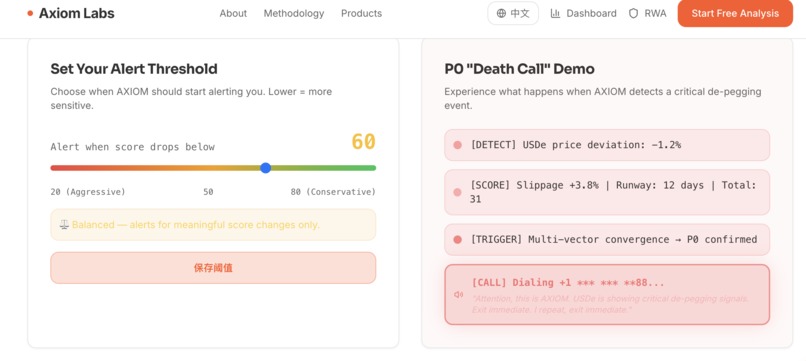Click the bar chart icon next to Dashboard
806x361 pixels.
pos(555,13)
